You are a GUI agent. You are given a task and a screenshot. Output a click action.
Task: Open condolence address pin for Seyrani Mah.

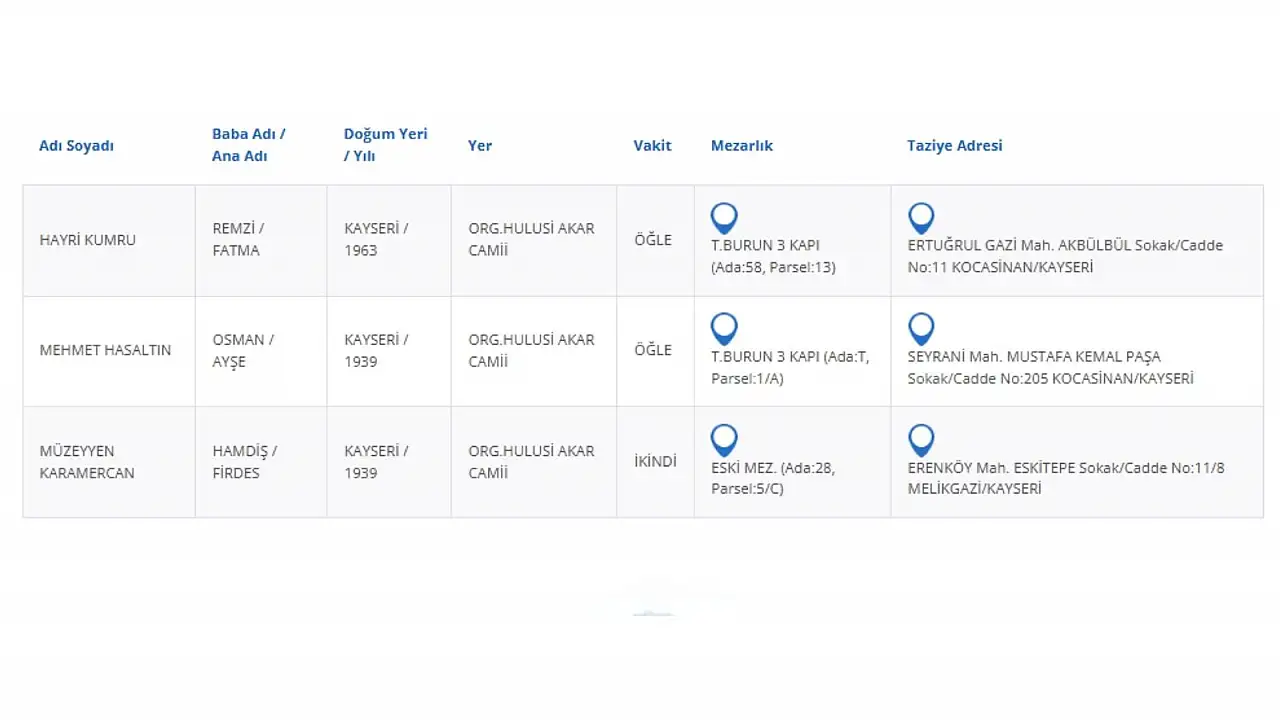pos(921,329)
